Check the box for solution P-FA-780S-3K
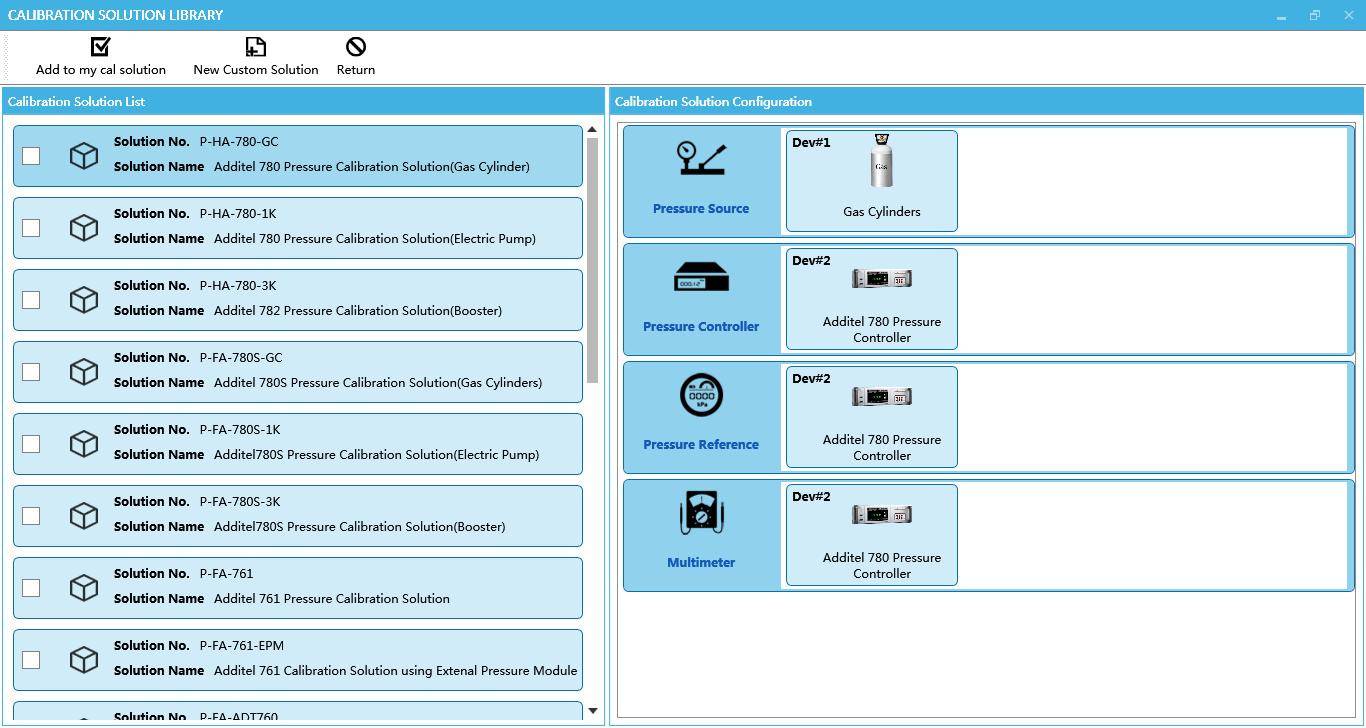The height and width of the screenshot is (728, 1366). (x=31, y=516)
